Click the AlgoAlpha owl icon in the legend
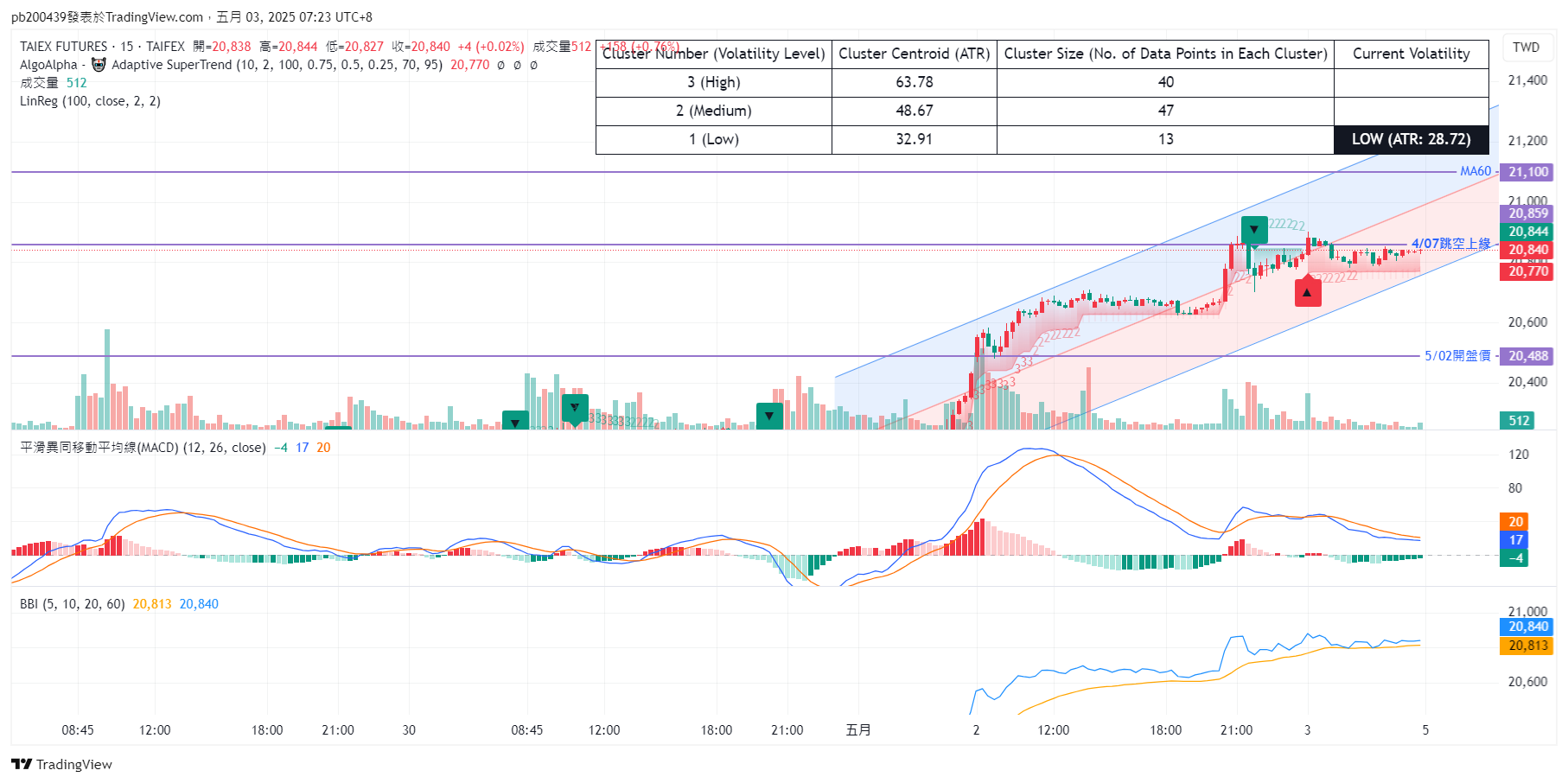 [99, 65]
